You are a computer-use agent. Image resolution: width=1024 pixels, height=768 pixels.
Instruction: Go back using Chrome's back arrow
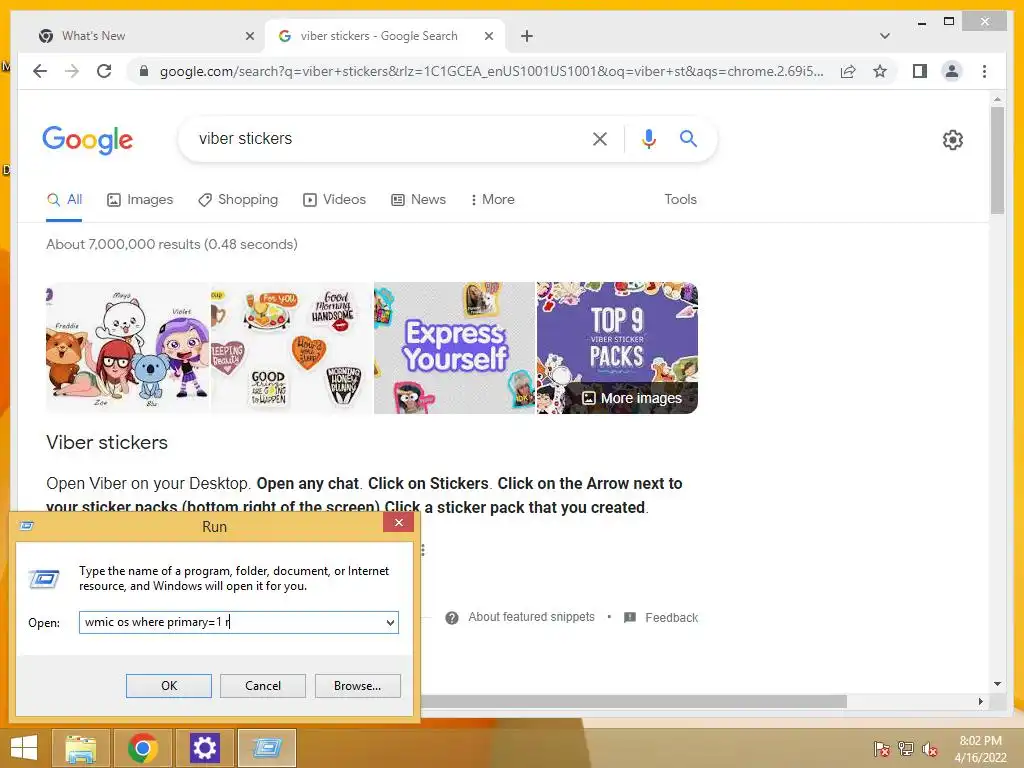tap(40, 71)
